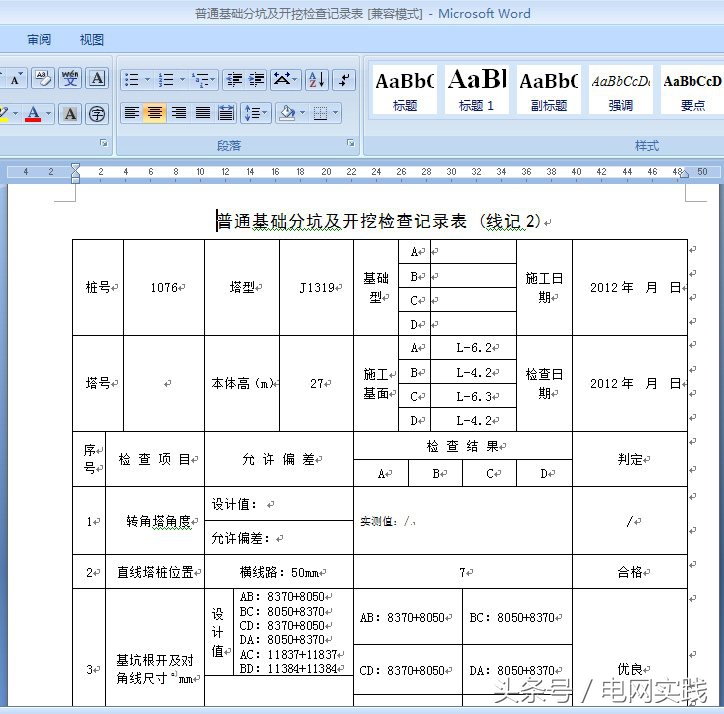Click the Clear Formatting eraser icon

pos(42,79)
